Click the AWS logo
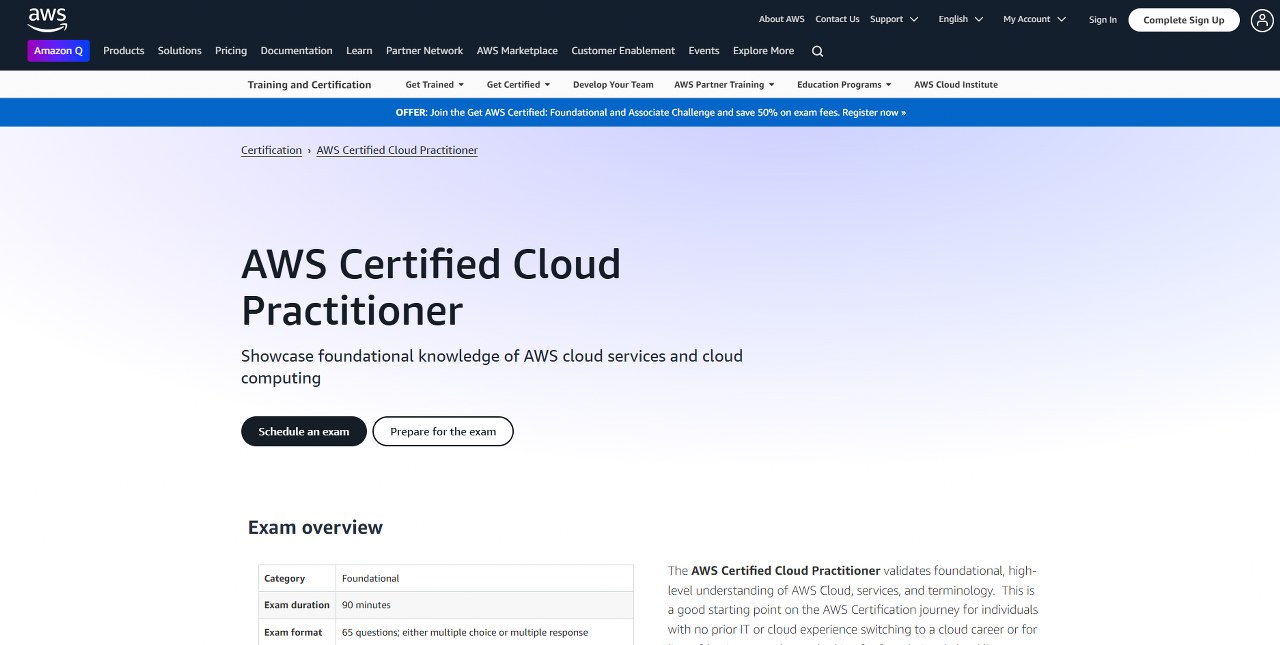 (x=47, y=19)
